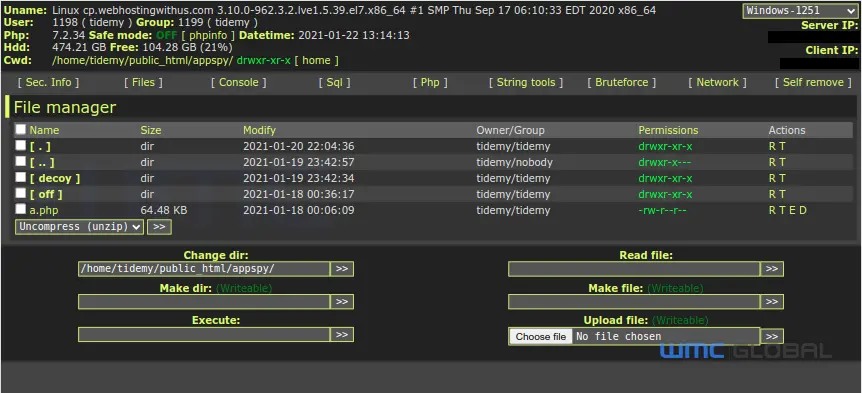Check the box for the off directory

pyautogui.click(x=20, y=193)
